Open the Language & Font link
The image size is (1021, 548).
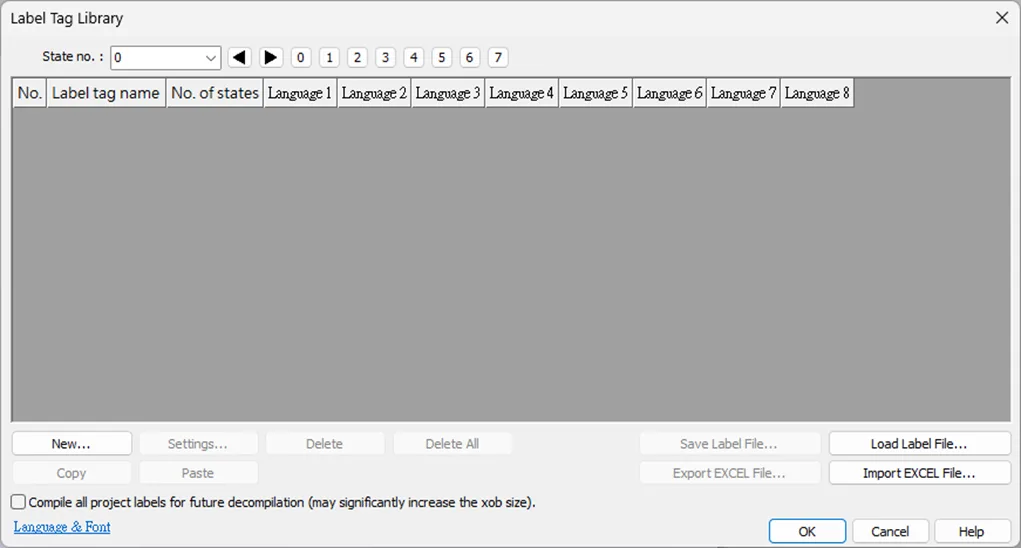pos(62,527)
